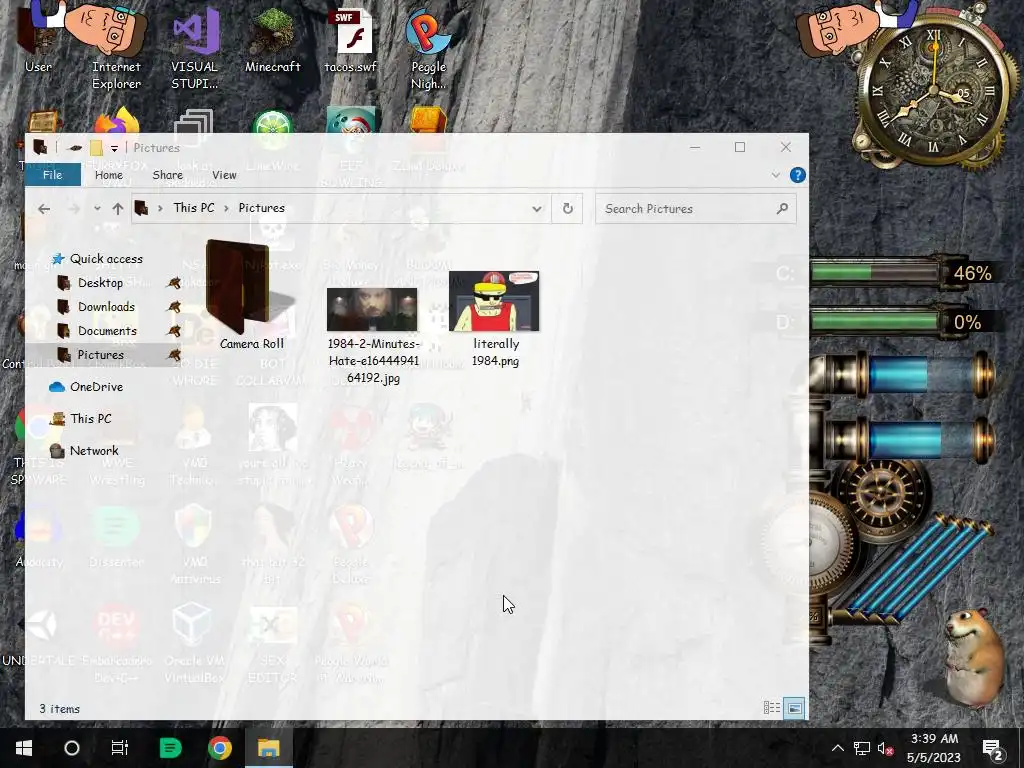Click the forward navigation arrow
Viewport: 1024px width, 768px height.
74,209
